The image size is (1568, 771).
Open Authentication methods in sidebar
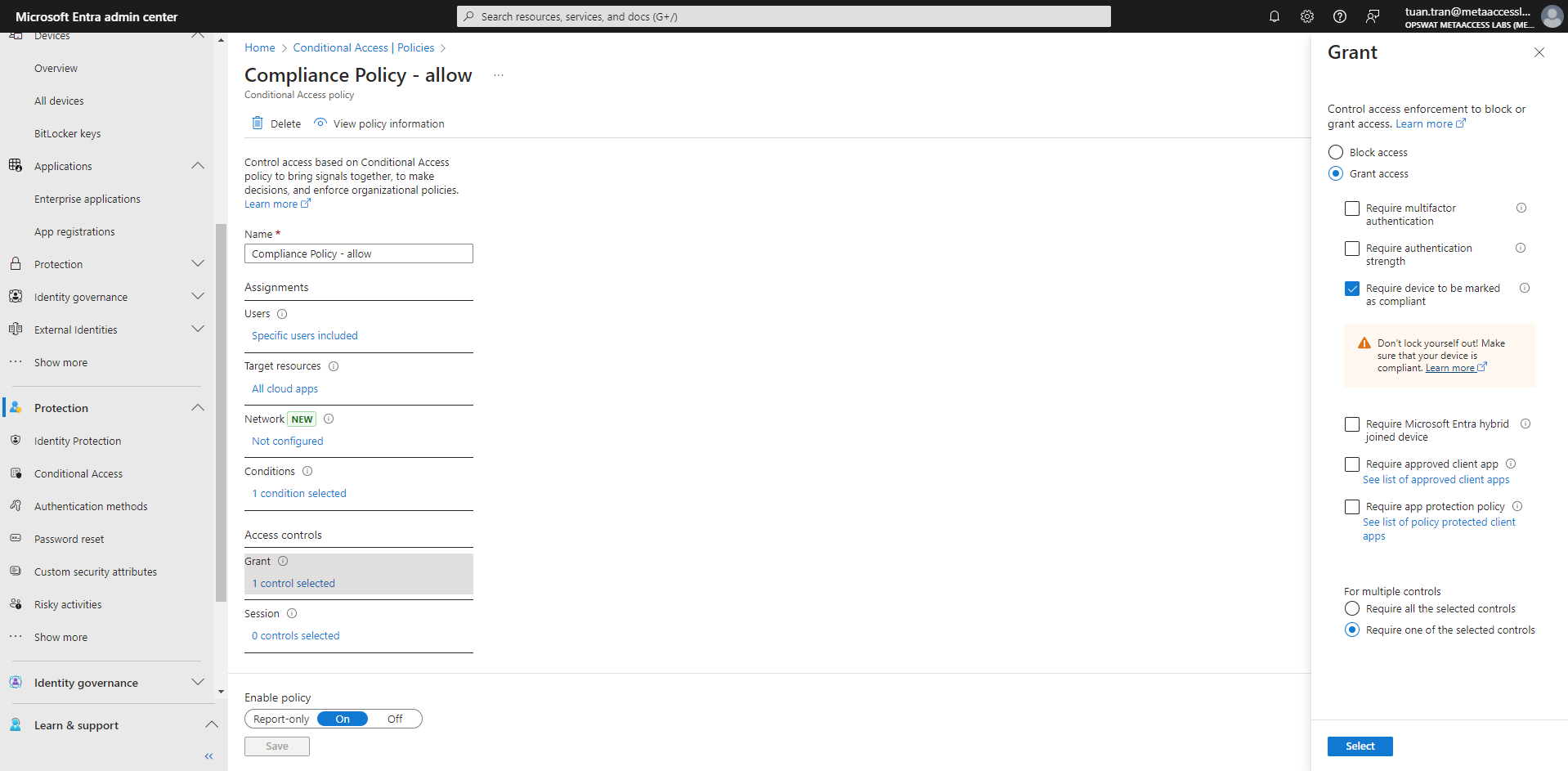91,506
